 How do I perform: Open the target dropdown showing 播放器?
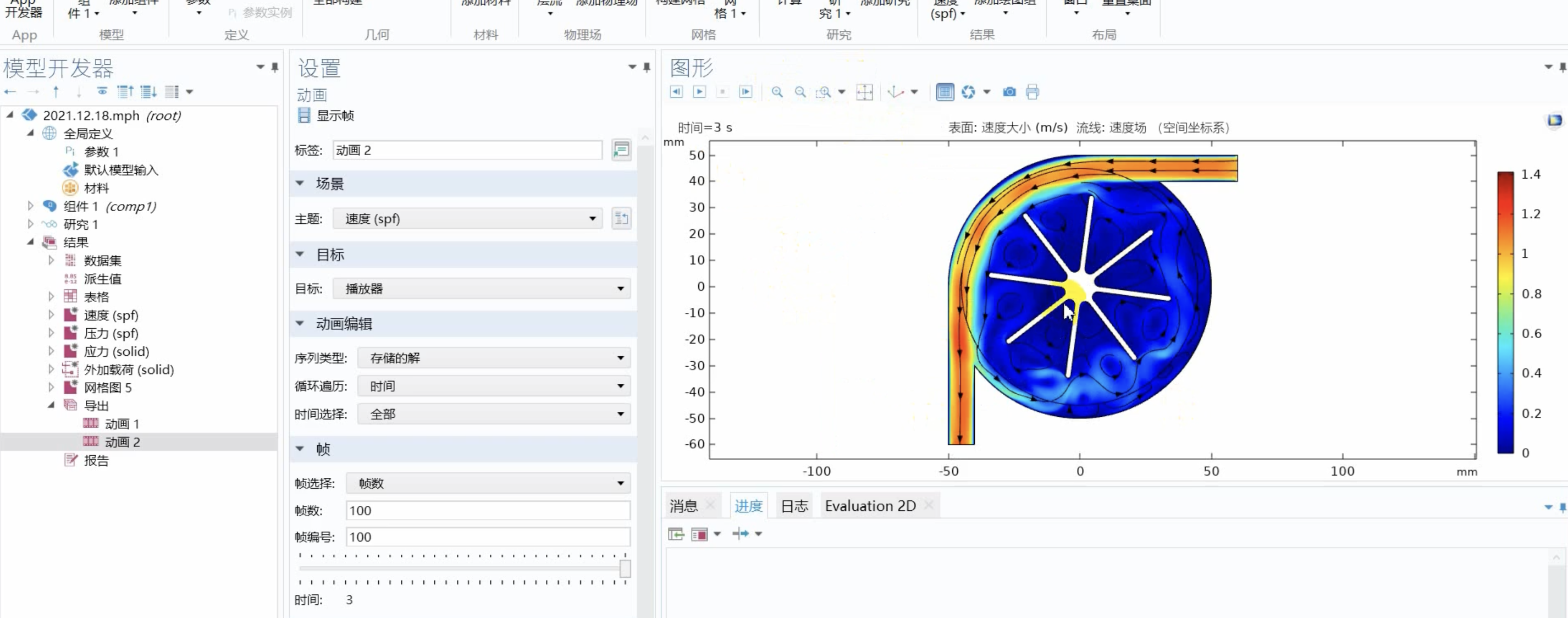point(481,289)
